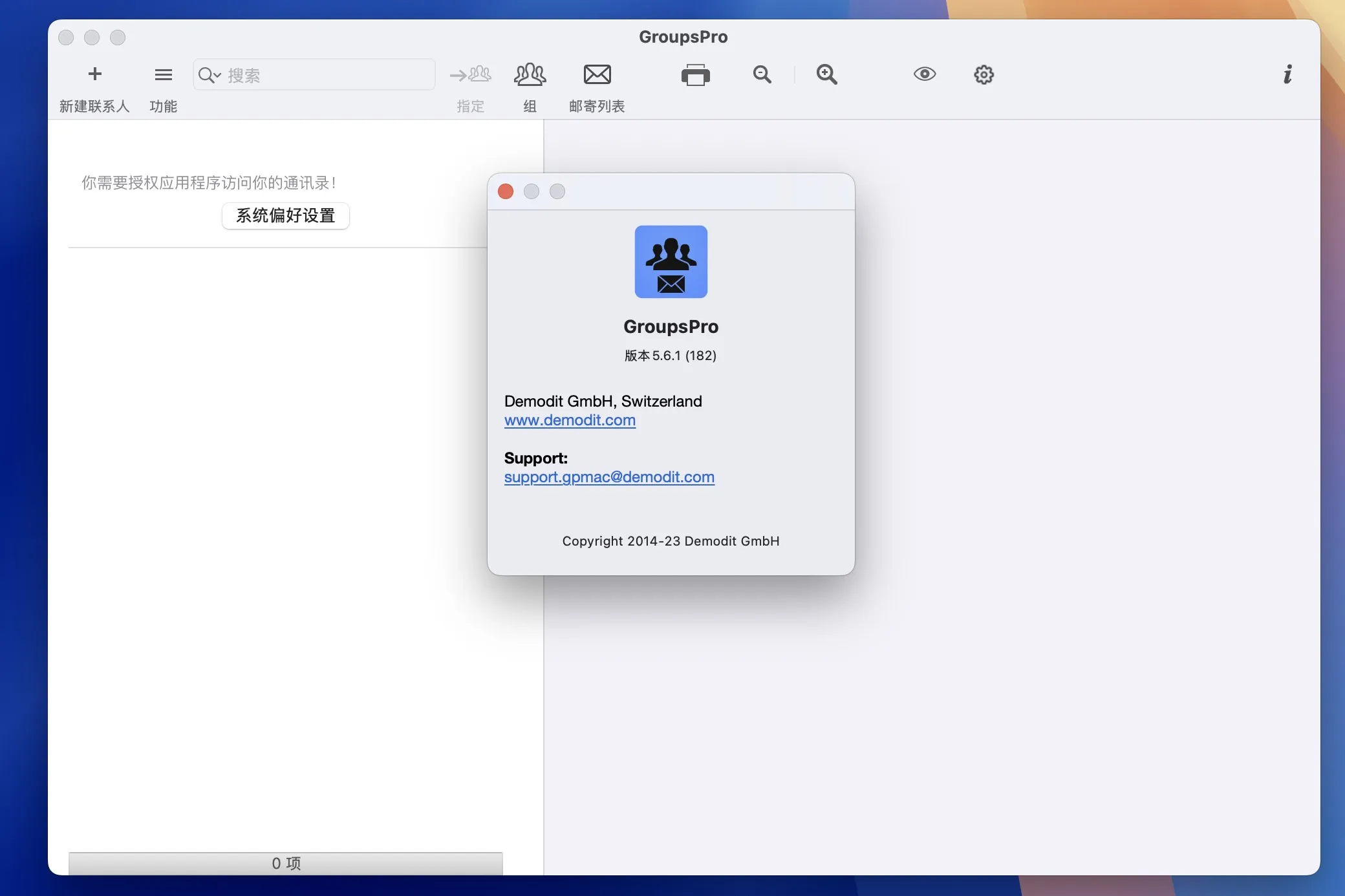Click the 0 项 status bar
Viewport: 1345px width, 896px height.
click(x=286, y=864)
